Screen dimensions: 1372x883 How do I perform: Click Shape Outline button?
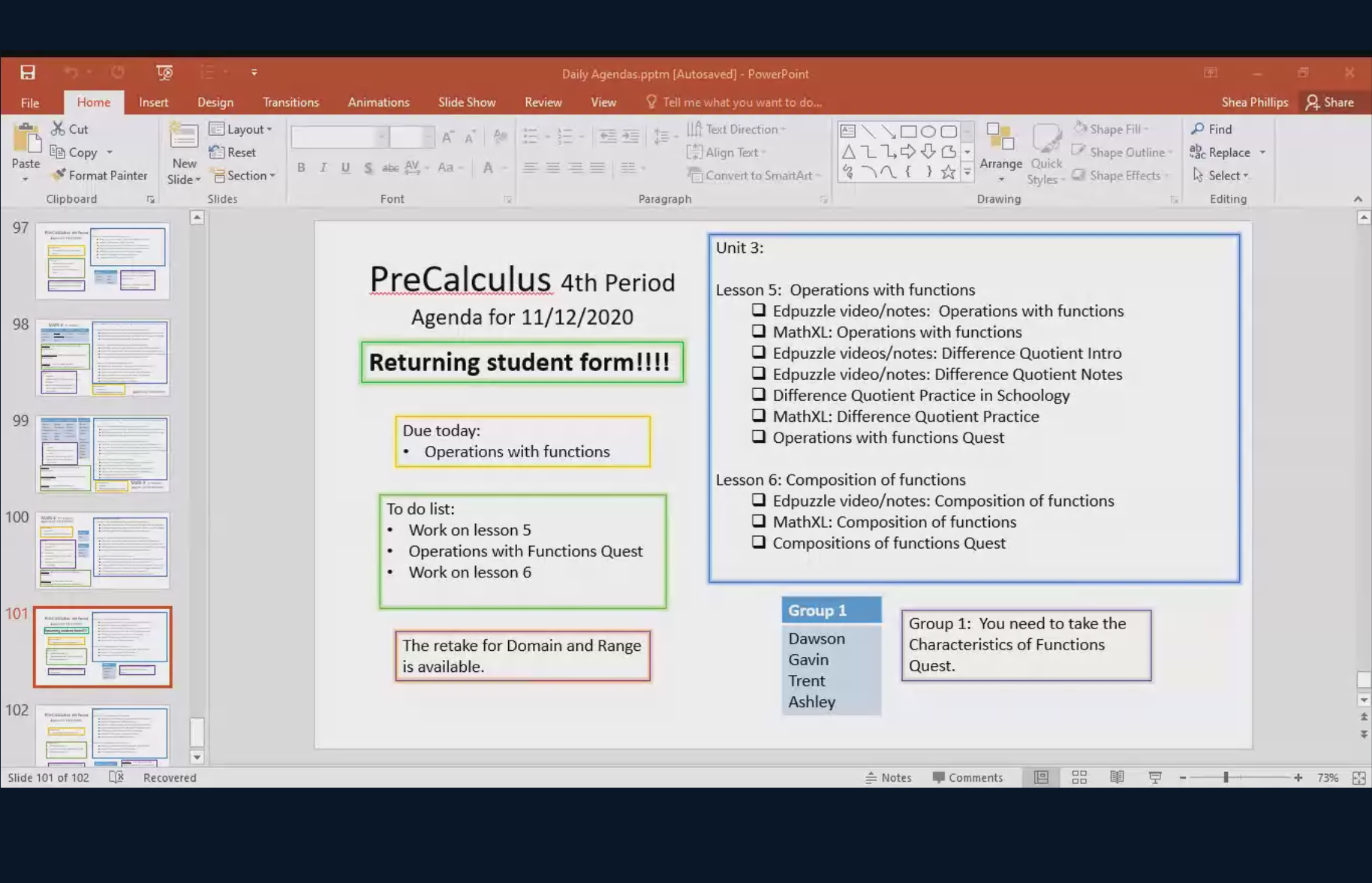coord(1122,152)
